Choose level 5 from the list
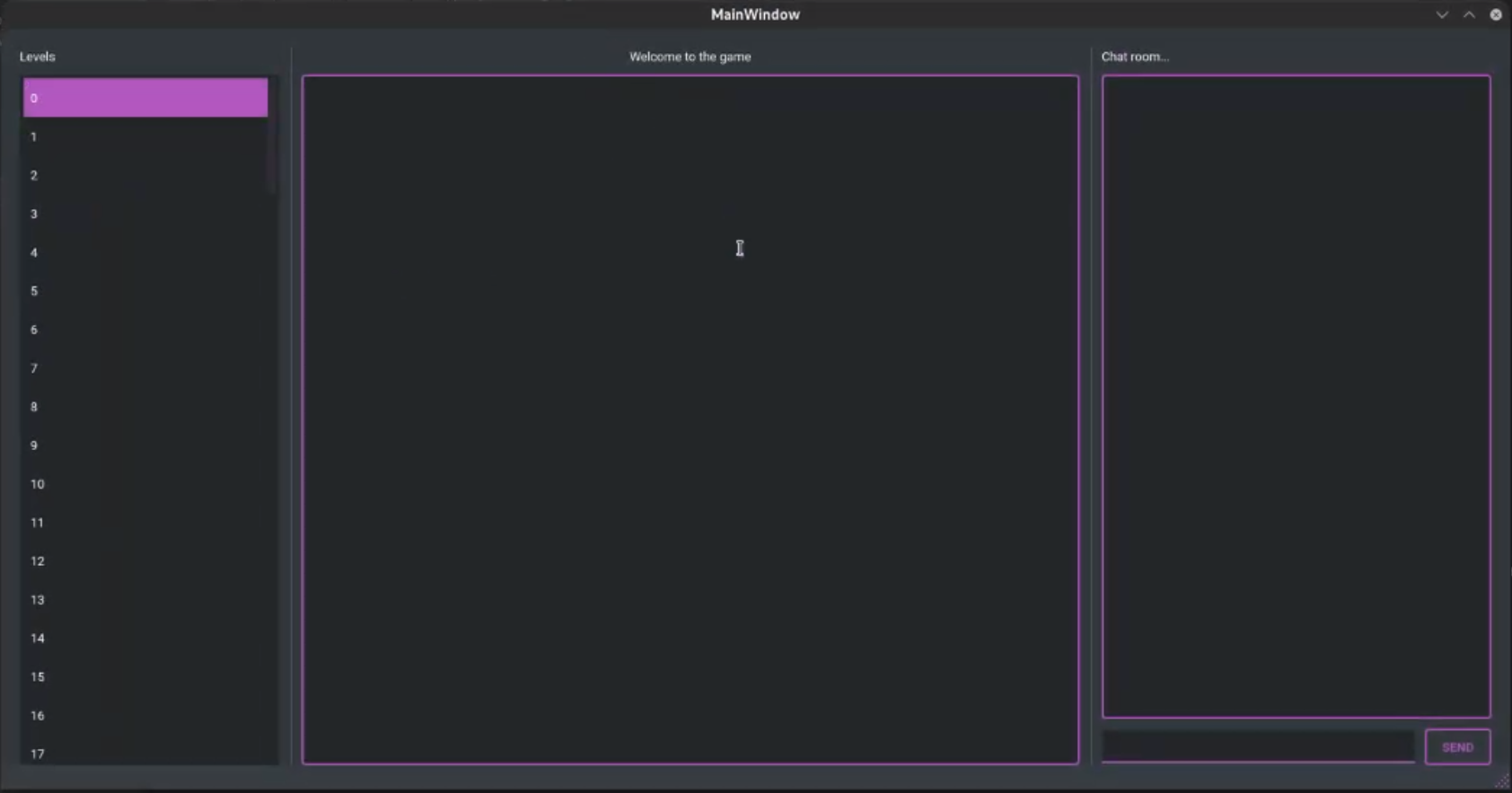1512x793 pixels. tap(145, 291)
